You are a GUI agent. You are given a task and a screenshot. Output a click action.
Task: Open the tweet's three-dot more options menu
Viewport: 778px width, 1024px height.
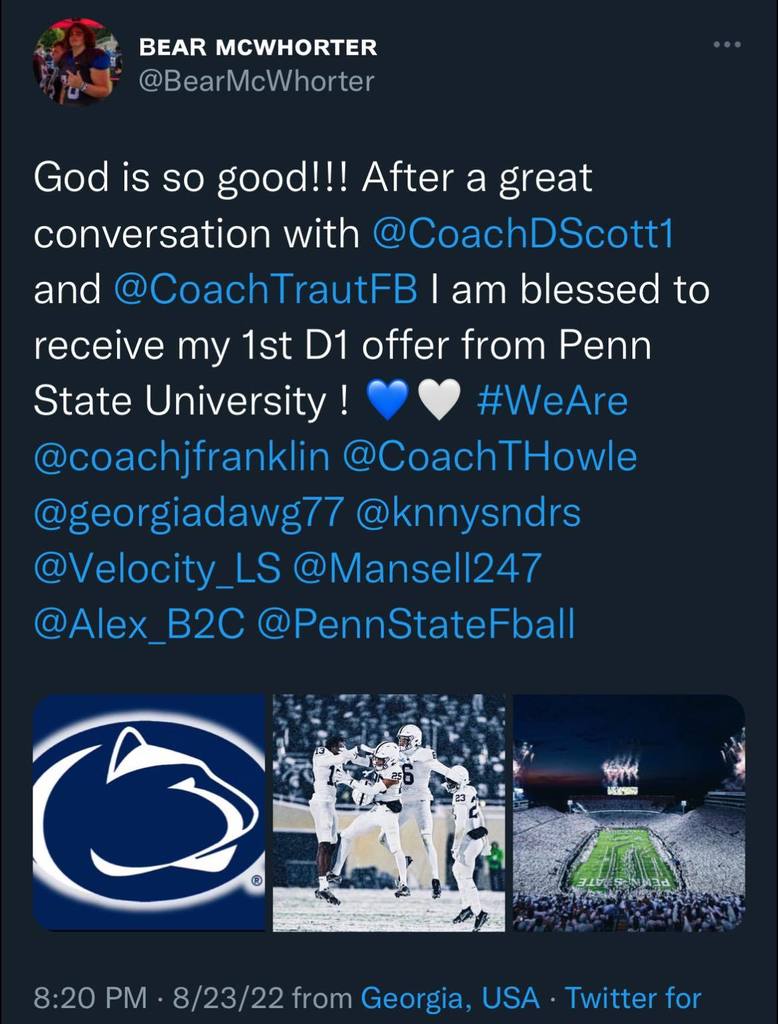click(727, 45)
